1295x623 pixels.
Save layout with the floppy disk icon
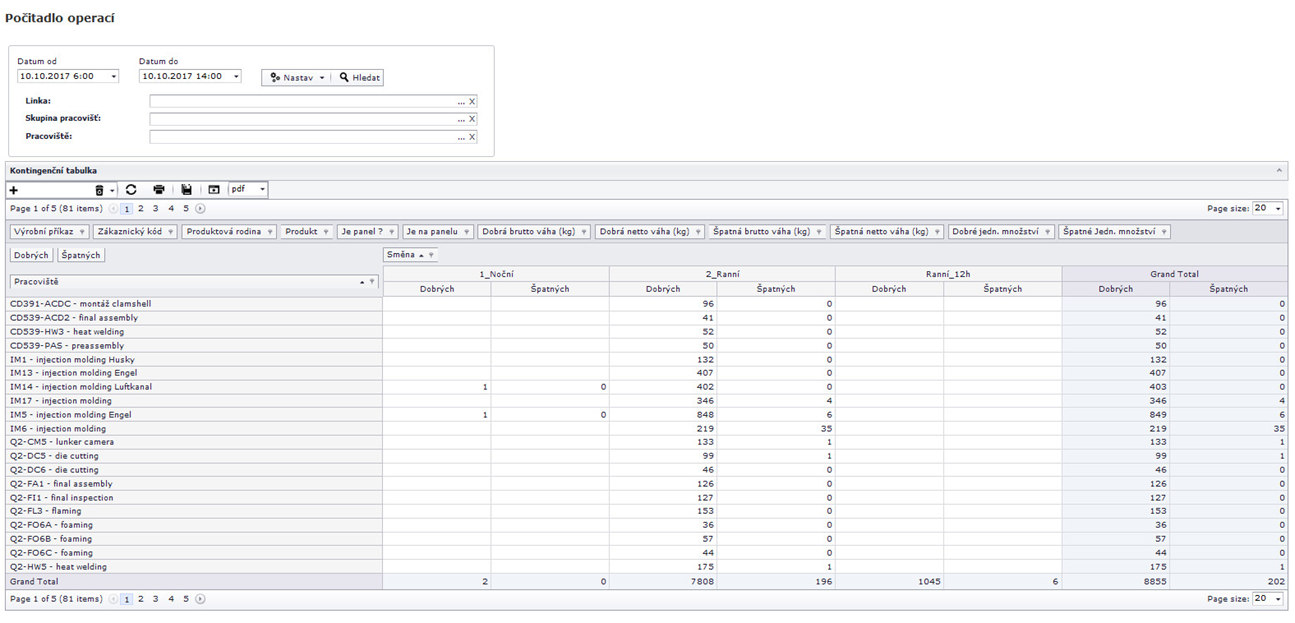(x=186, y=190)
